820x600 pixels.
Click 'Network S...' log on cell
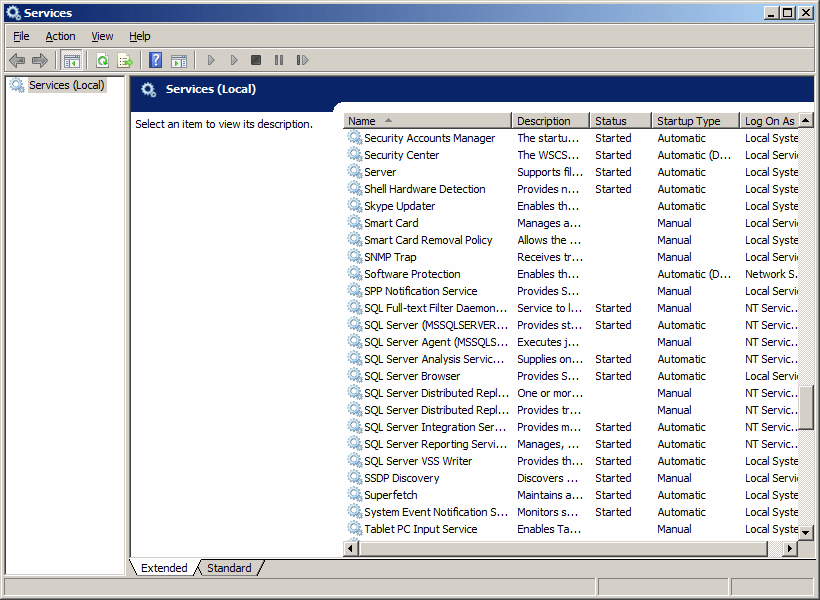[771, 274]
